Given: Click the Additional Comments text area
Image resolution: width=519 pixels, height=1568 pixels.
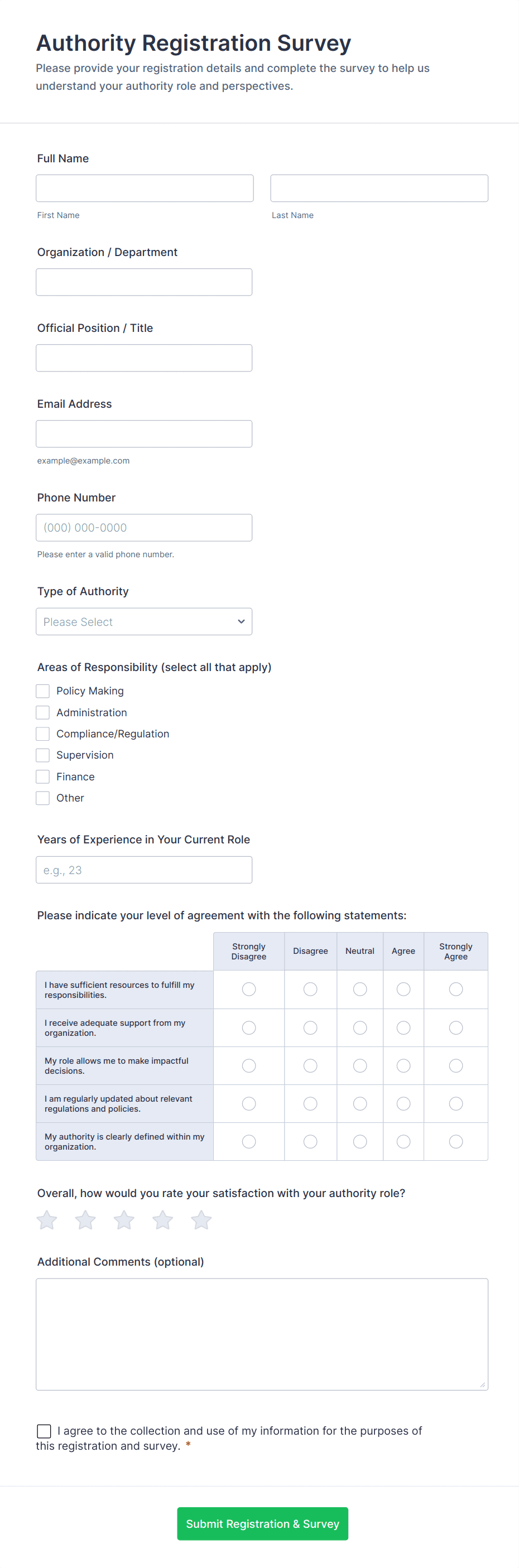Looking at the screenshot, I should click(x=262, y=1333).
